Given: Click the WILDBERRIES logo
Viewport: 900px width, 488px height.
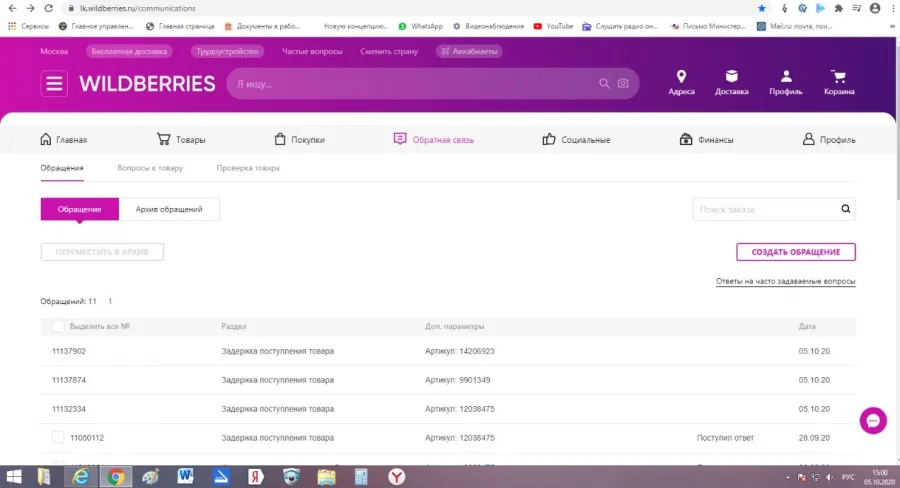Looking at the screenshot, I should [x=147, y=84].
